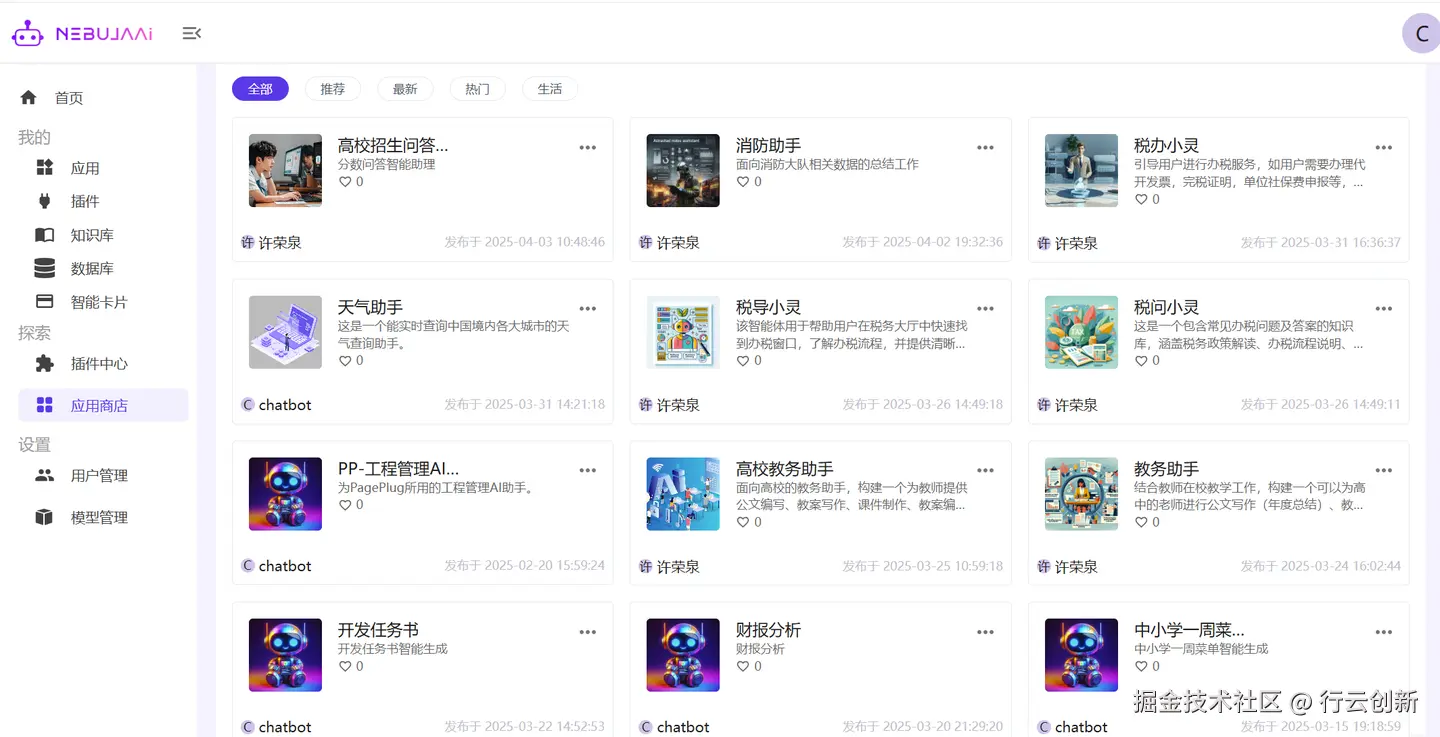This screenshot has height=737, width=1440.
Task: Open the 消防助手 app title
Action: 768,145
